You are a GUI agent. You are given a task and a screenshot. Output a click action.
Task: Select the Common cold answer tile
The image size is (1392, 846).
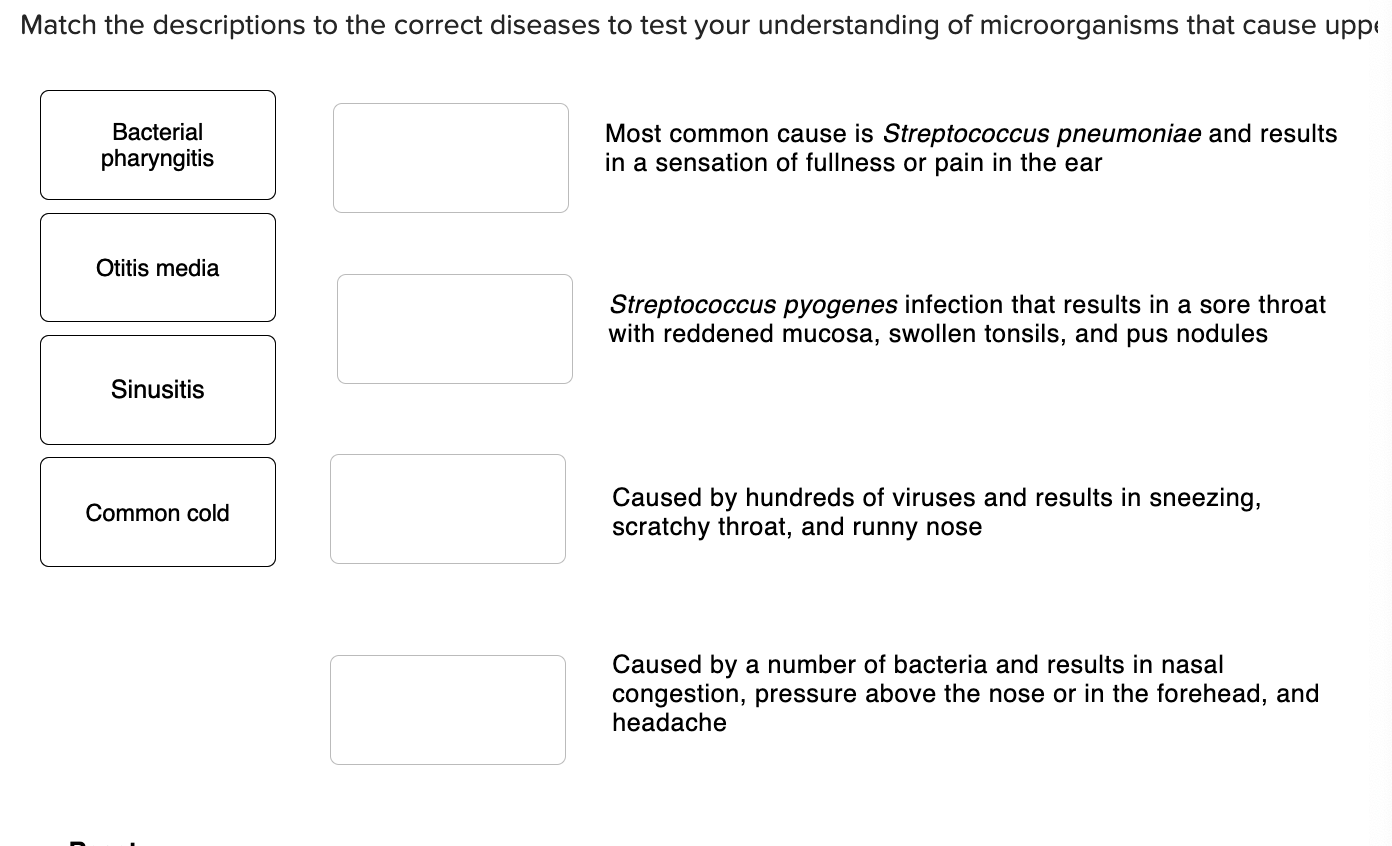click(x=157, y=512)
